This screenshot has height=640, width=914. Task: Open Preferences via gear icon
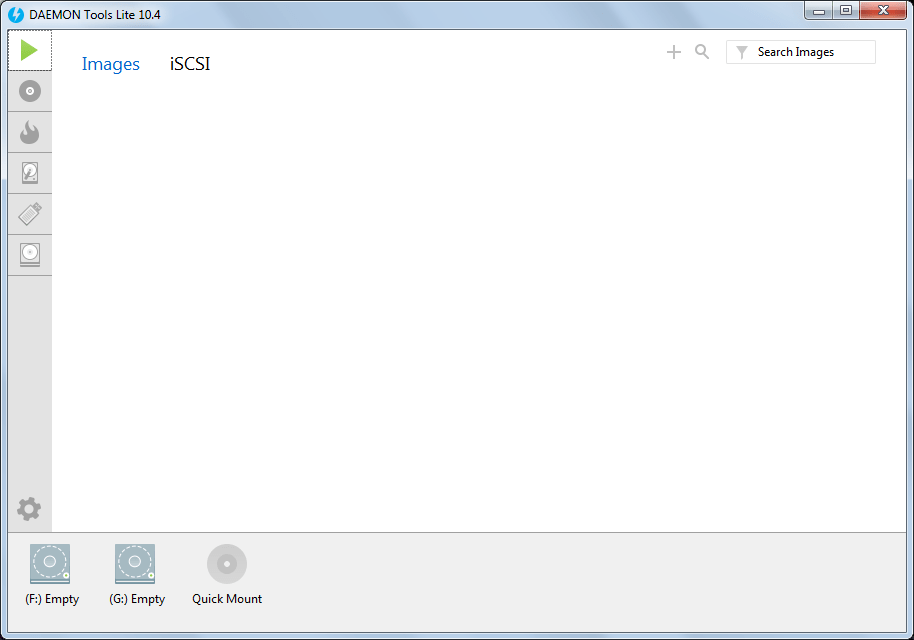point(29,509)
